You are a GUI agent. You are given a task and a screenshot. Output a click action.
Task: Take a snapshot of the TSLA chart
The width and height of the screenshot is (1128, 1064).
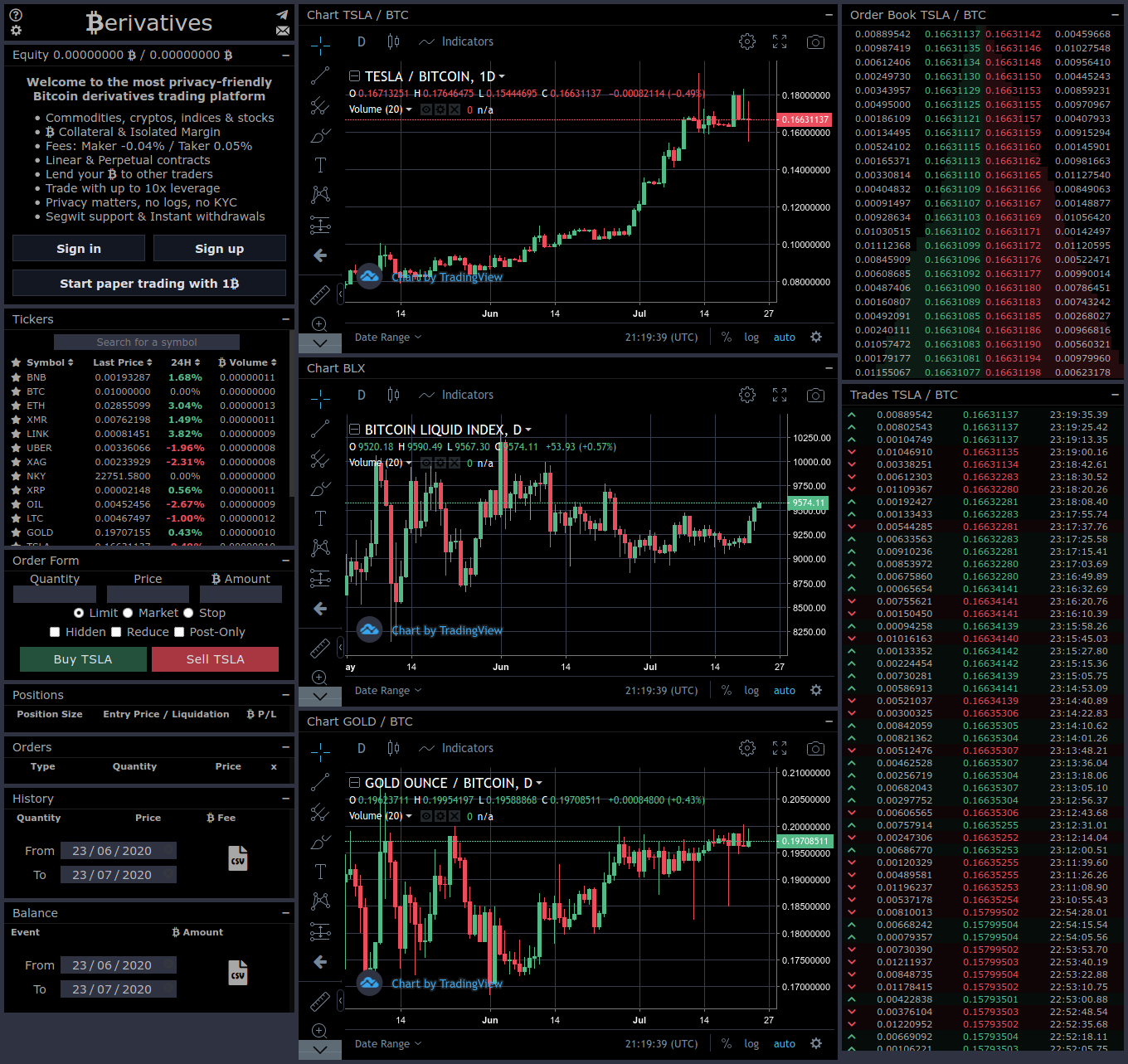(x=815, y=41)
